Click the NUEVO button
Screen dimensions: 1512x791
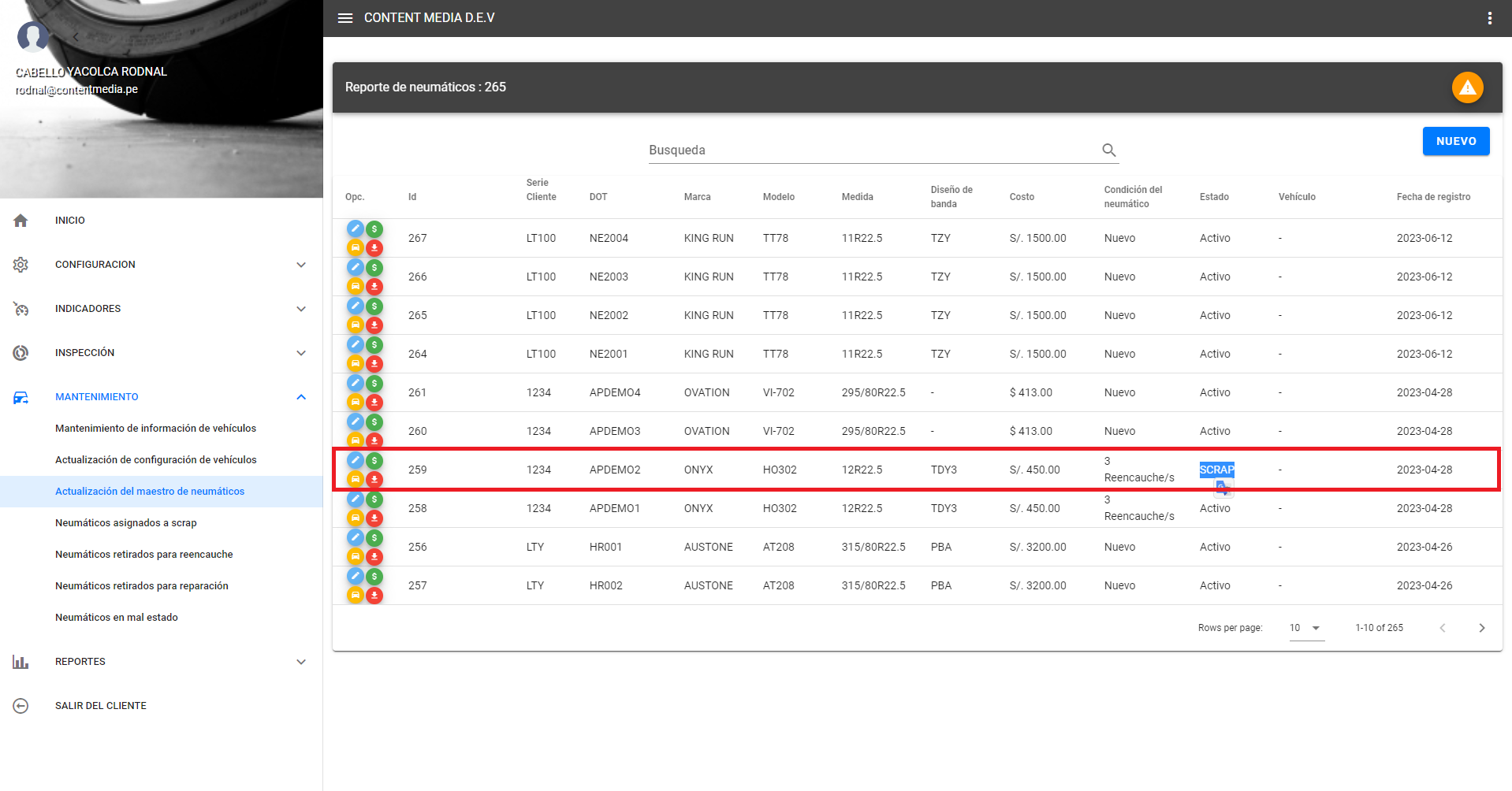(1455, 141)
